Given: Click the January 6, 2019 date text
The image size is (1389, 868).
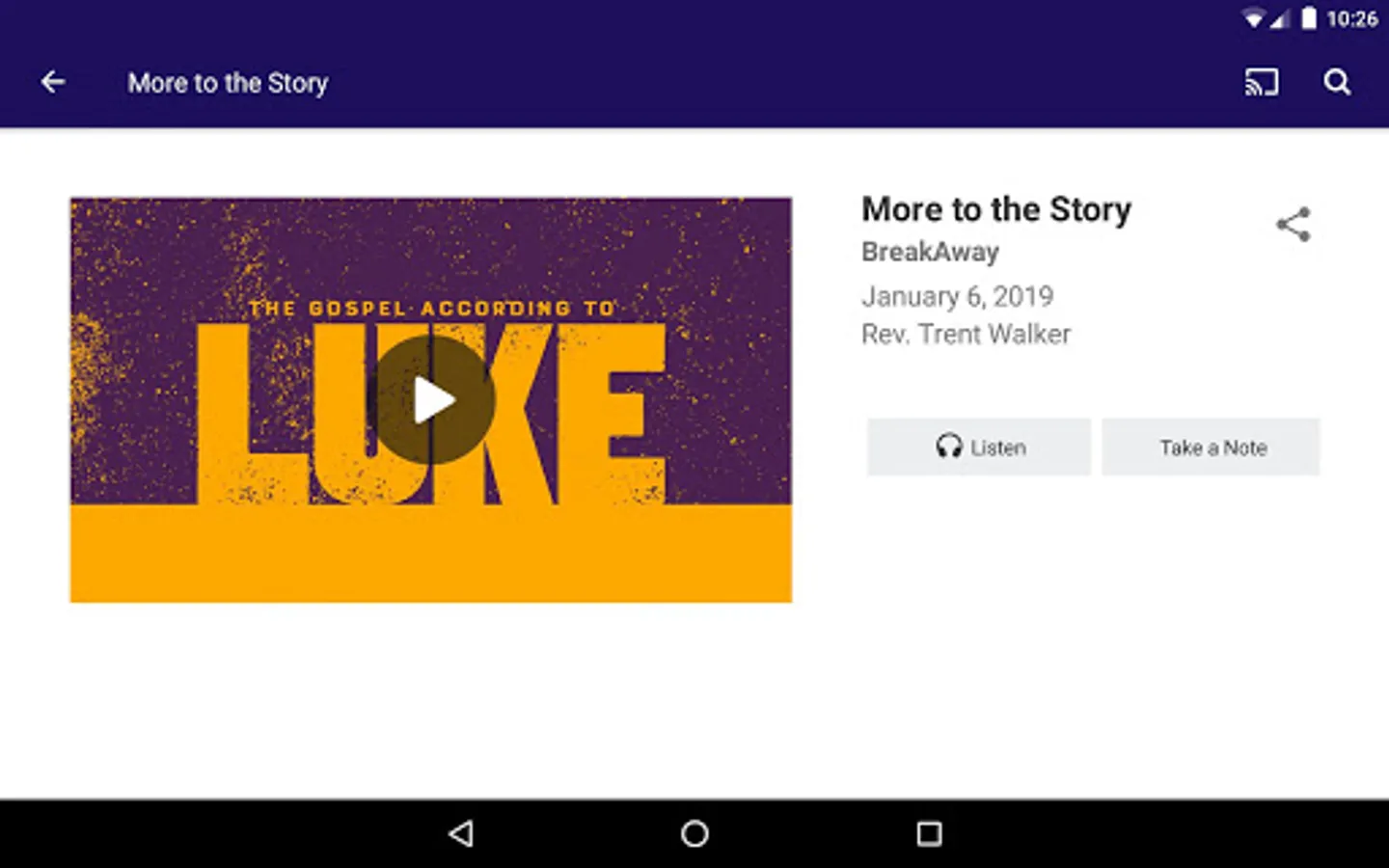Looking at the screenshot, I should tap(957, 296).
